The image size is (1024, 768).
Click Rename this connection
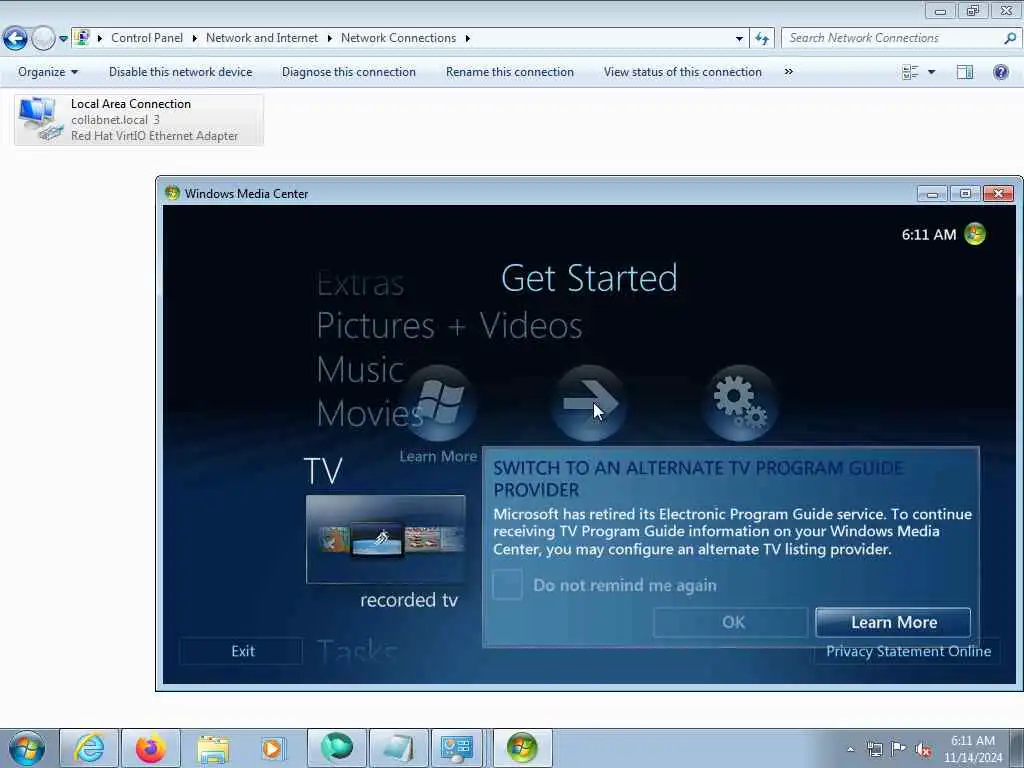[x=509, y=72]
